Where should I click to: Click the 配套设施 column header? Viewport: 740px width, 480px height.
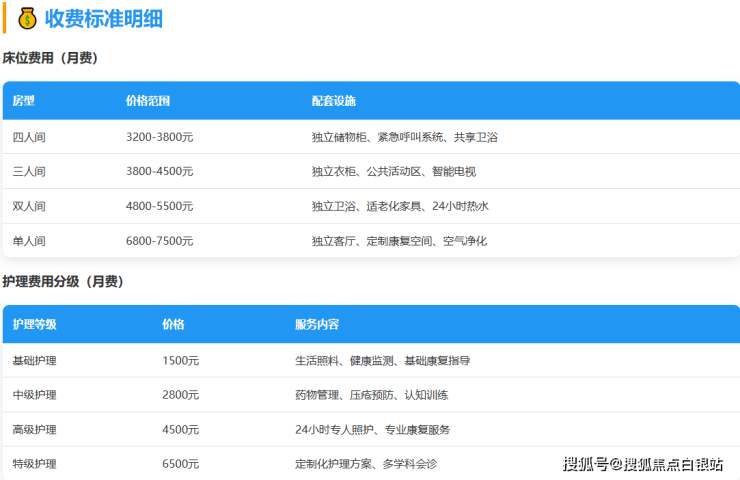[333, 101]
